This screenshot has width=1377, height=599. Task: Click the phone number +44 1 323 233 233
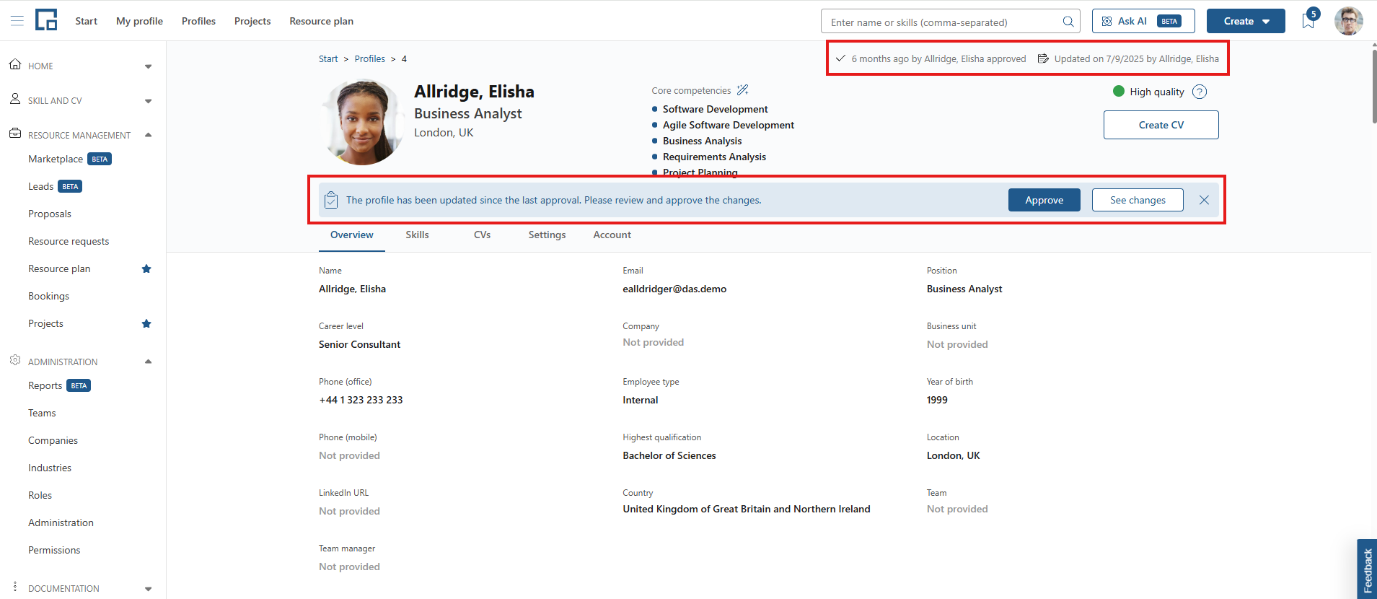[x=361, y=400]
